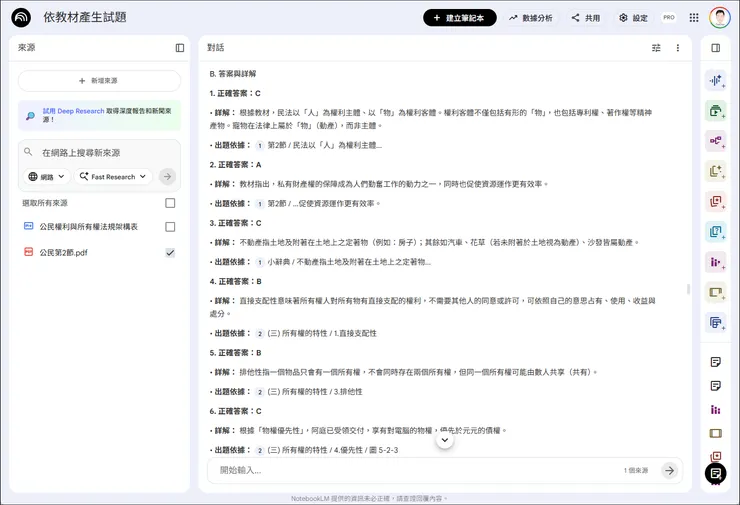Uncheck the 公民第2節.pdf source checkbox
The height and width of the screenshot is (505, 740).
tap(170, 252)
